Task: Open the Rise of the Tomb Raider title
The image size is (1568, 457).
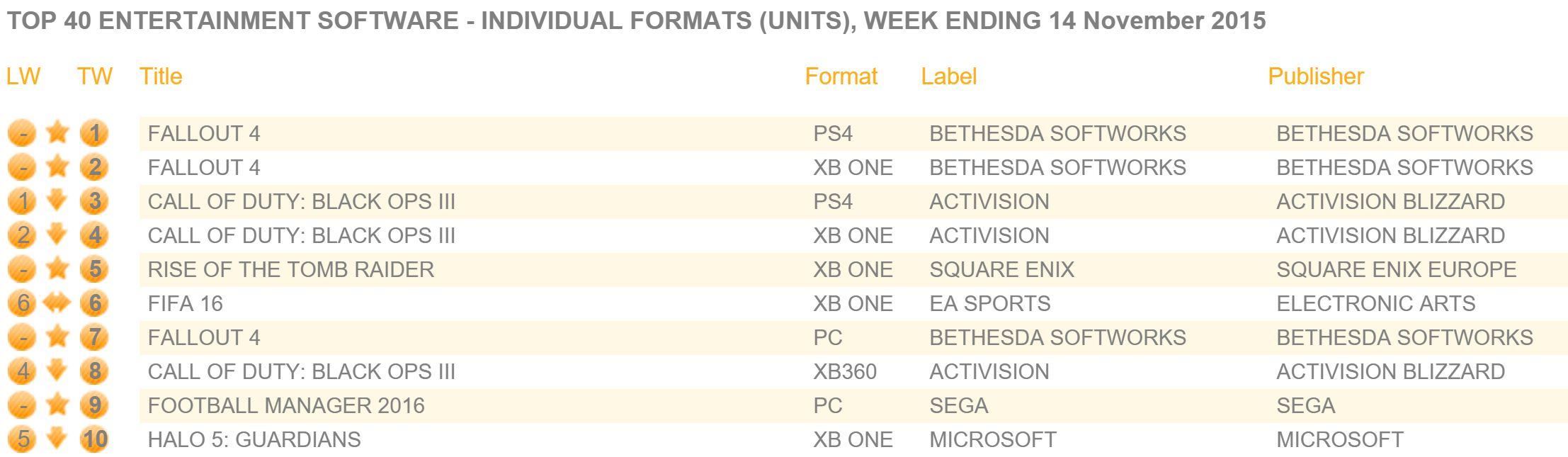Action: [290, 269]
